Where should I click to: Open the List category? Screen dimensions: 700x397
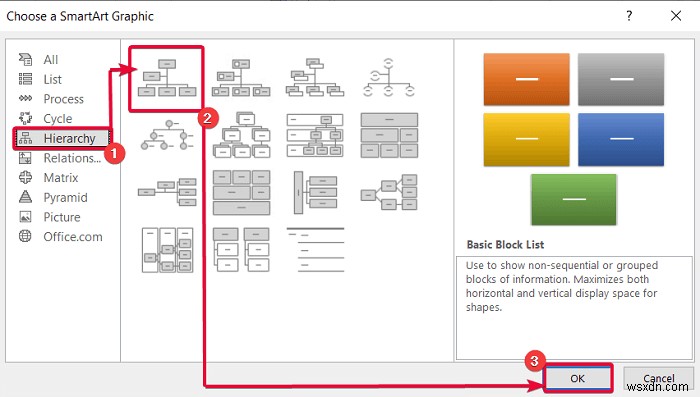click(52, 79)
